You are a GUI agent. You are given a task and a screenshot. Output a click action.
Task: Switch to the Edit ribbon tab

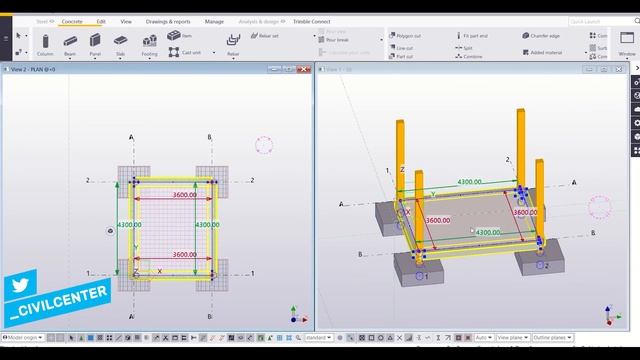pos(101,21)
